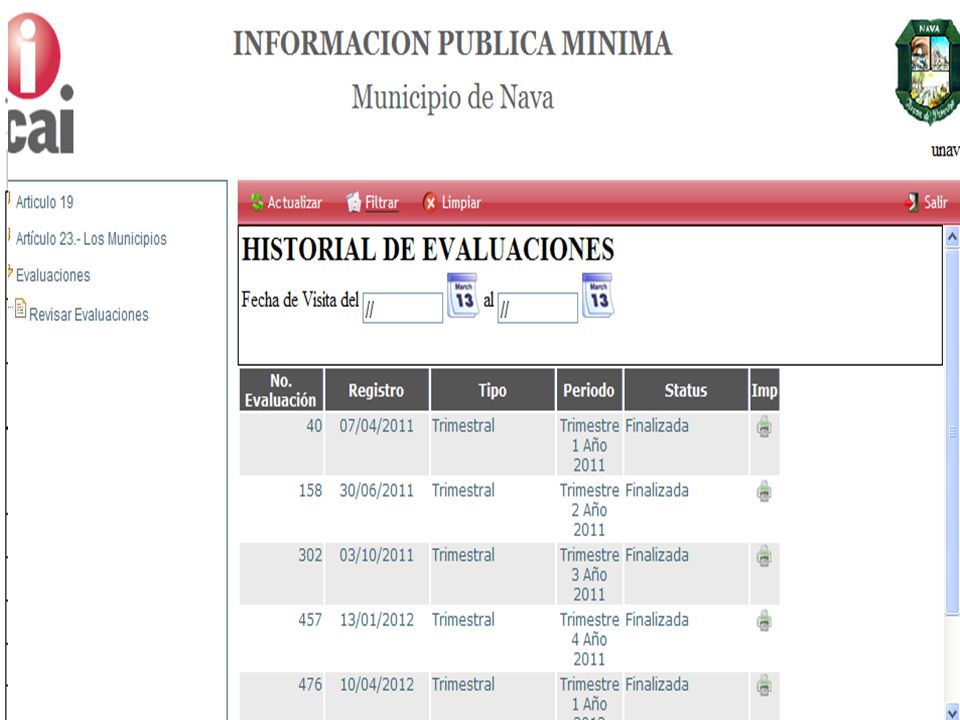Expand Artículo 23.- Los Municipios node
Image resolution: width=960 pixels, height=720 pixels.
9,234
